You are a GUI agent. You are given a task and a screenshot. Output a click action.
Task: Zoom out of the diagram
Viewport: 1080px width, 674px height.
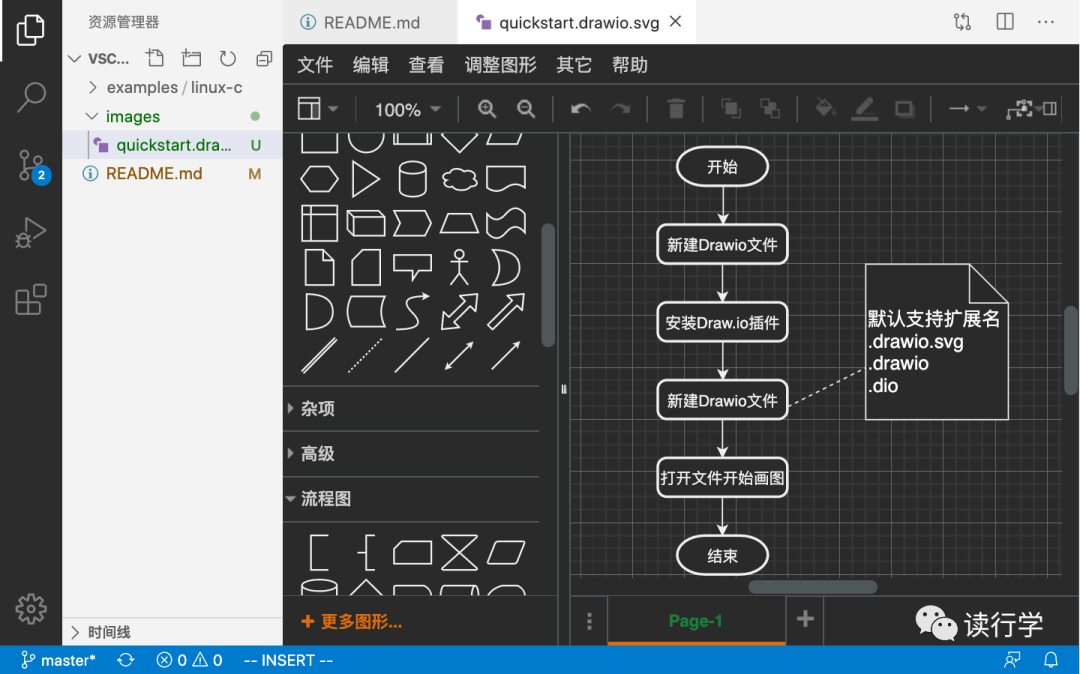pos(526,109)
